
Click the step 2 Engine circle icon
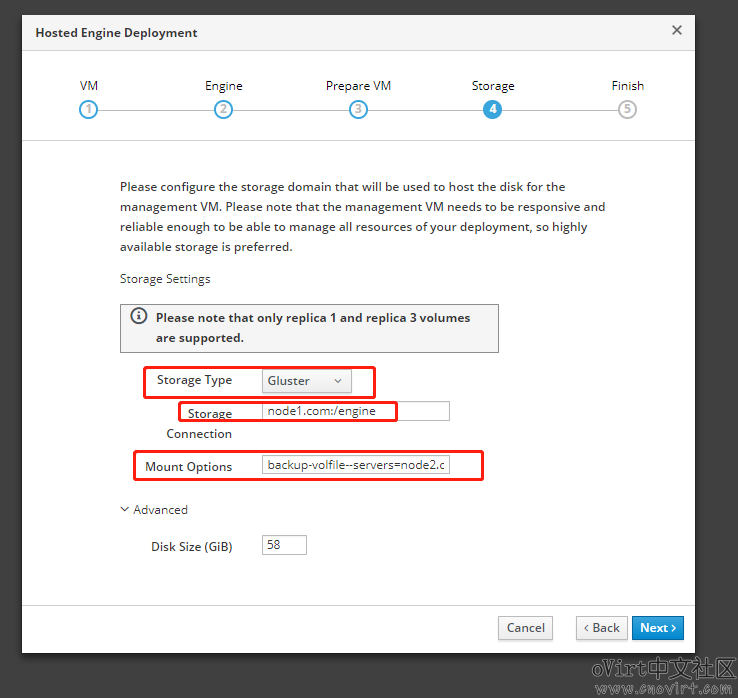[x=224, y=110]
